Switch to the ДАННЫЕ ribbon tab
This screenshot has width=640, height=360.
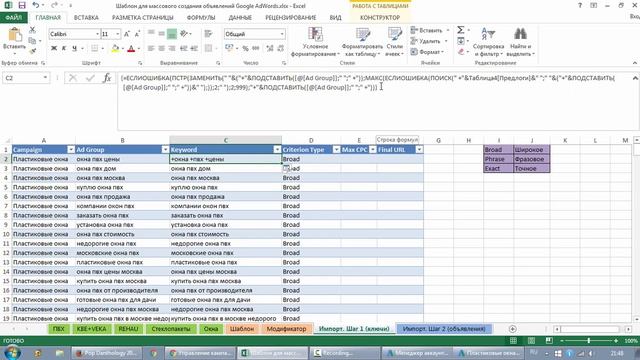(240, 18)
